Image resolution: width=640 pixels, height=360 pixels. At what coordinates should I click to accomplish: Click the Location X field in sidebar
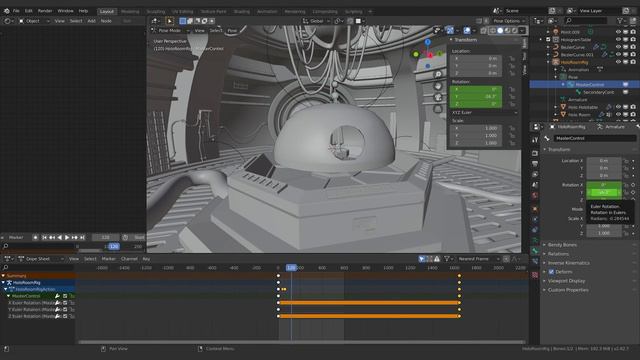pos(476,58)
